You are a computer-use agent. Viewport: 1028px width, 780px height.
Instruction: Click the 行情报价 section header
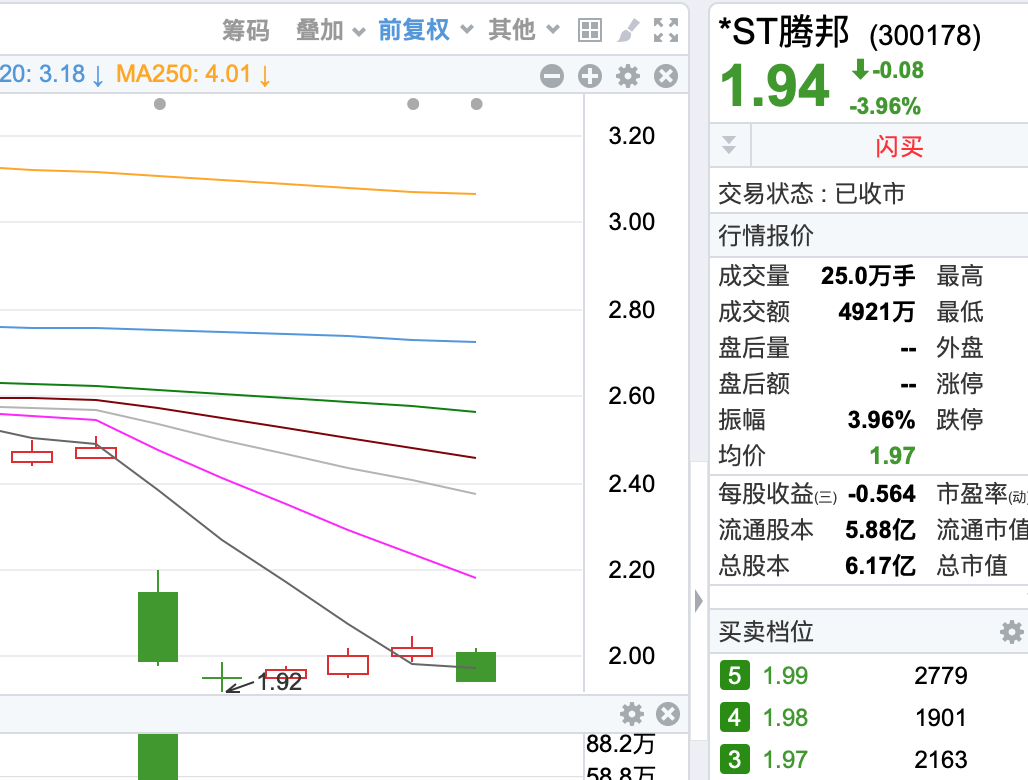[766, 235]
